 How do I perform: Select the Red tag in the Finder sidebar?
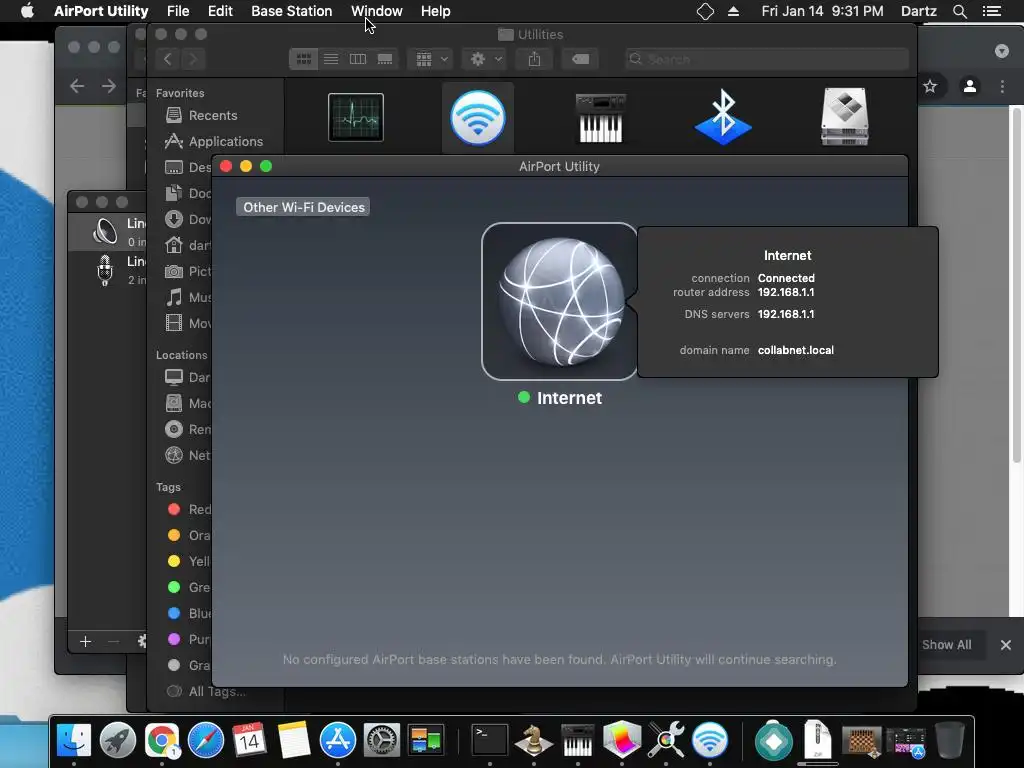coord(189,509)
